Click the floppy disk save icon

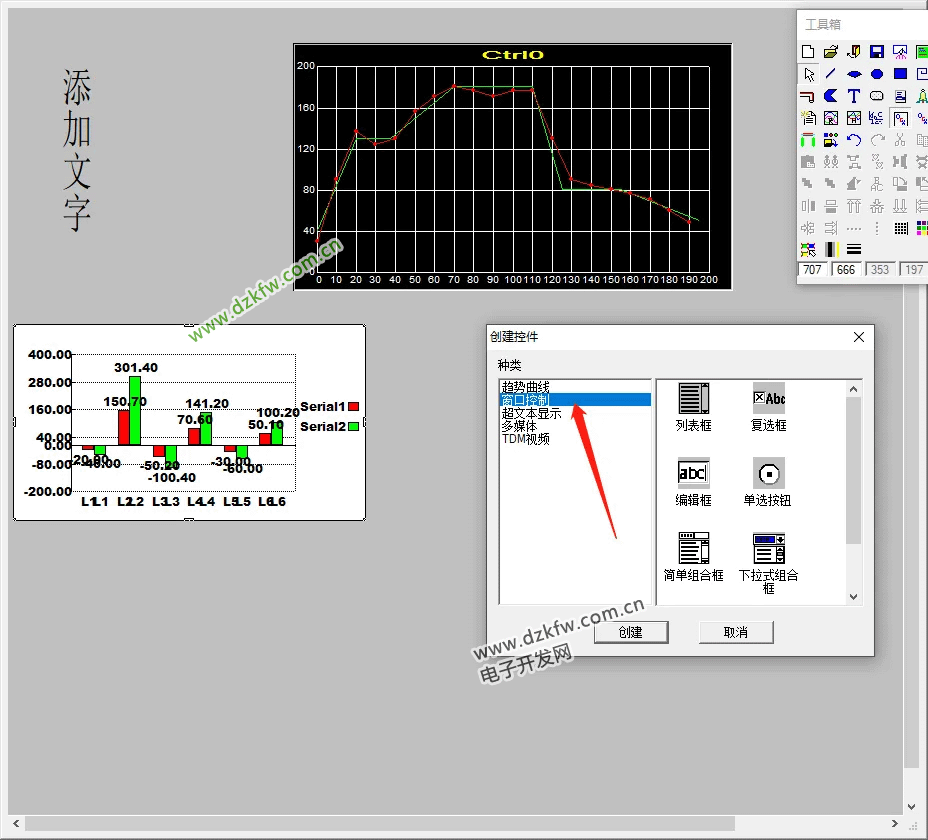pos(877,52)
